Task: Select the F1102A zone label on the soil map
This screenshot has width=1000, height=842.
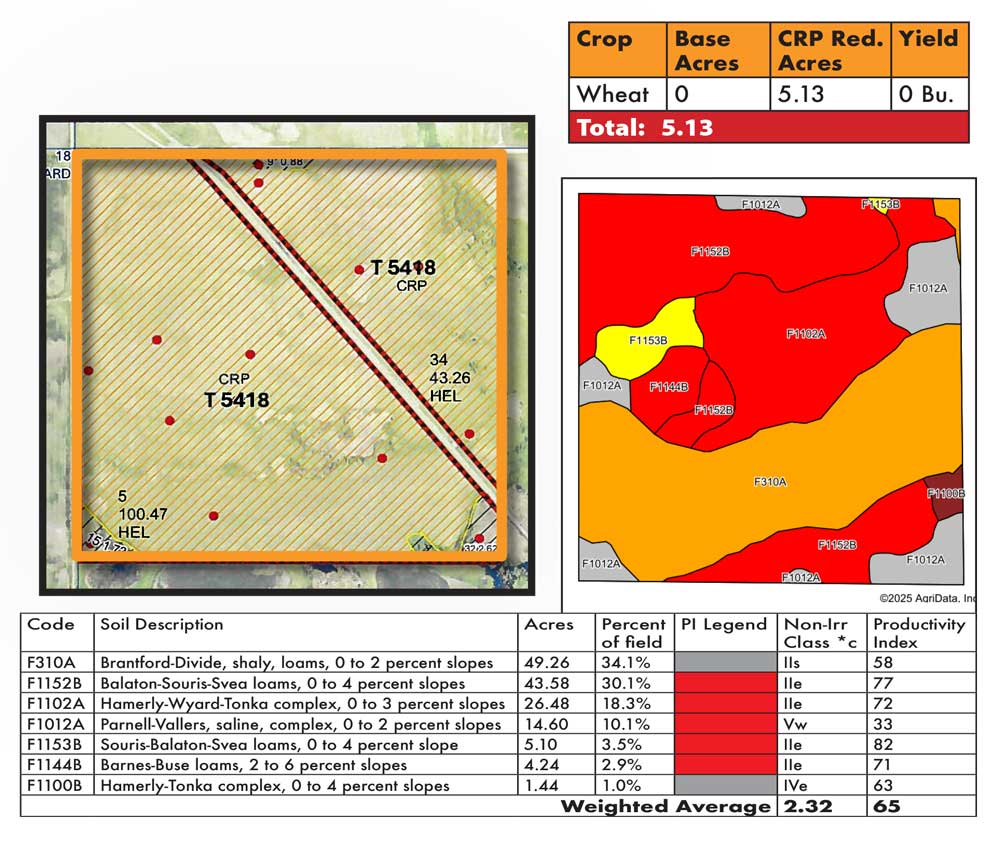Action: click(x=806, y=334)
